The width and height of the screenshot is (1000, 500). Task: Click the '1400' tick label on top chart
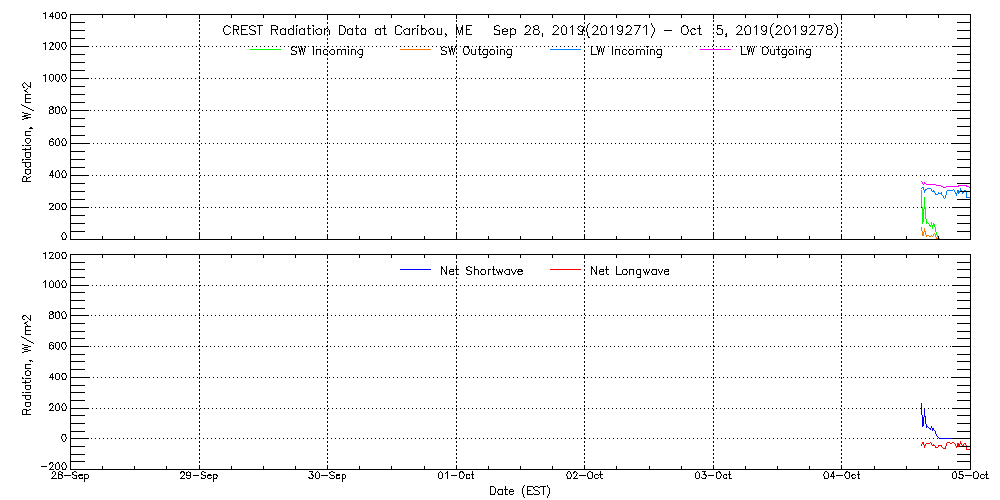coord(55,14)
